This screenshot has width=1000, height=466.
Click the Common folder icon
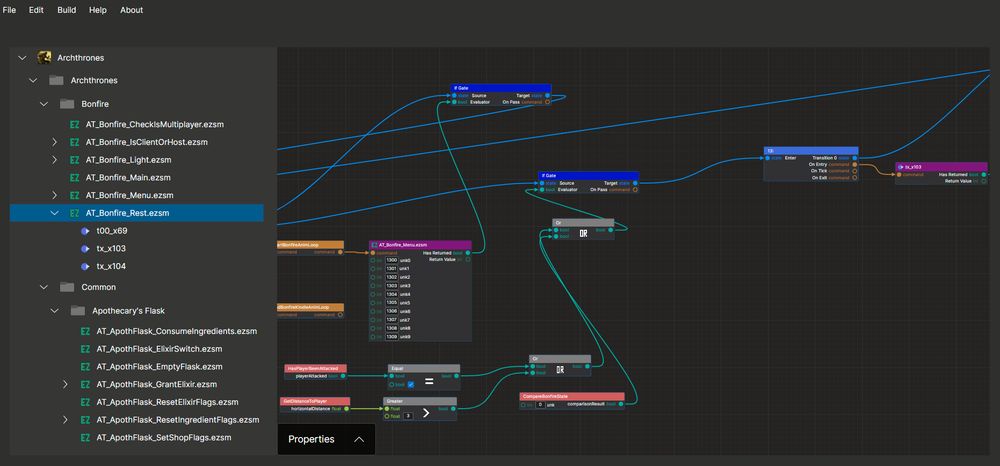[67, 287]
